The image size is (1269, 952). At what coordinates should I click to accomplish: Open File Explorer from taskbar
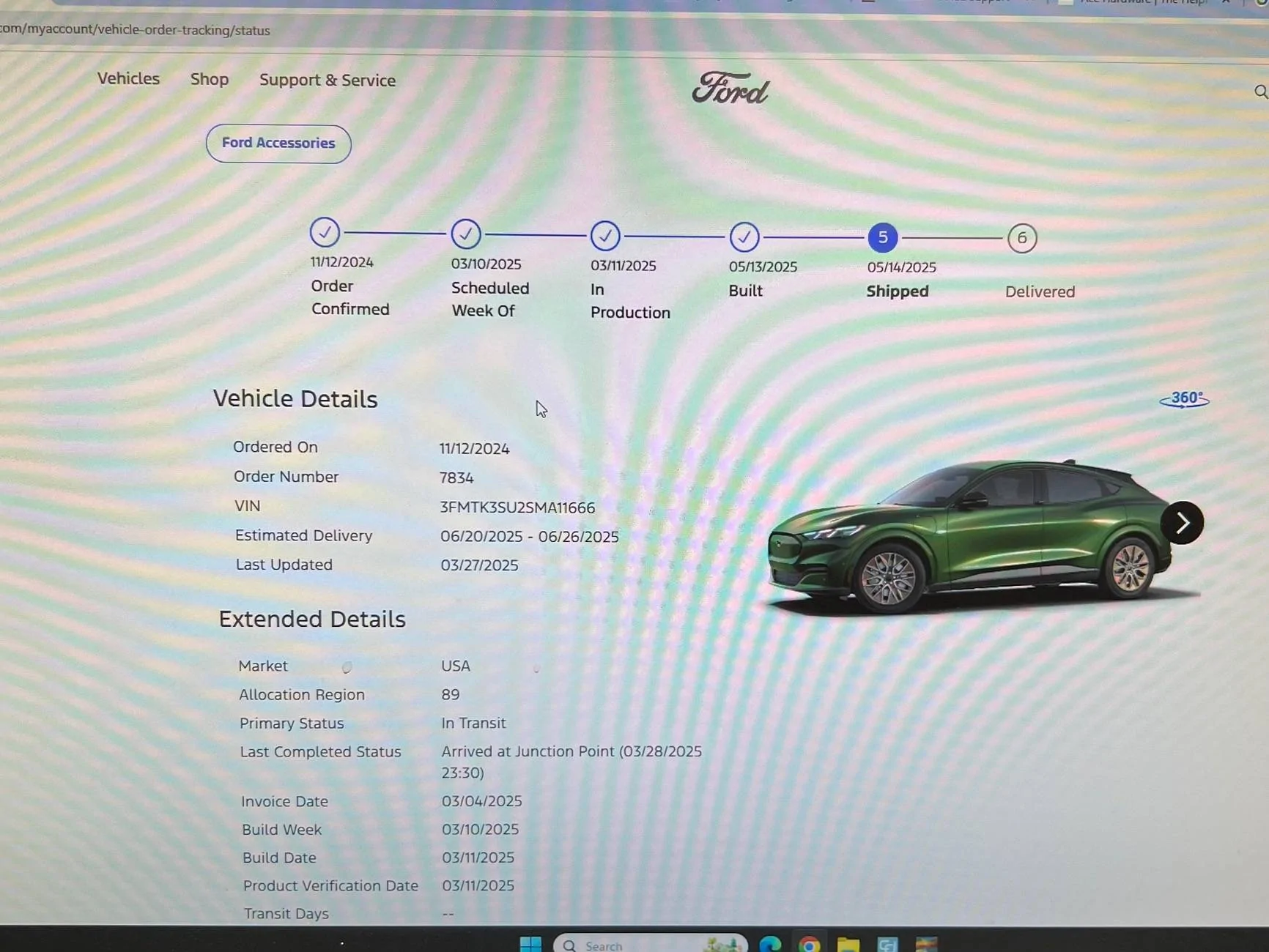[x=848, y=944]
